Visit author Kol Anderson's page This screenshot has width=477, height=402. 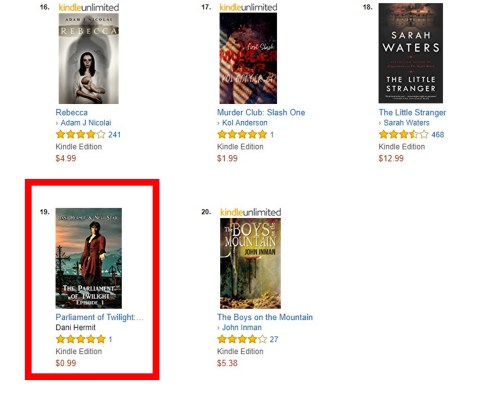coord(245,123)
